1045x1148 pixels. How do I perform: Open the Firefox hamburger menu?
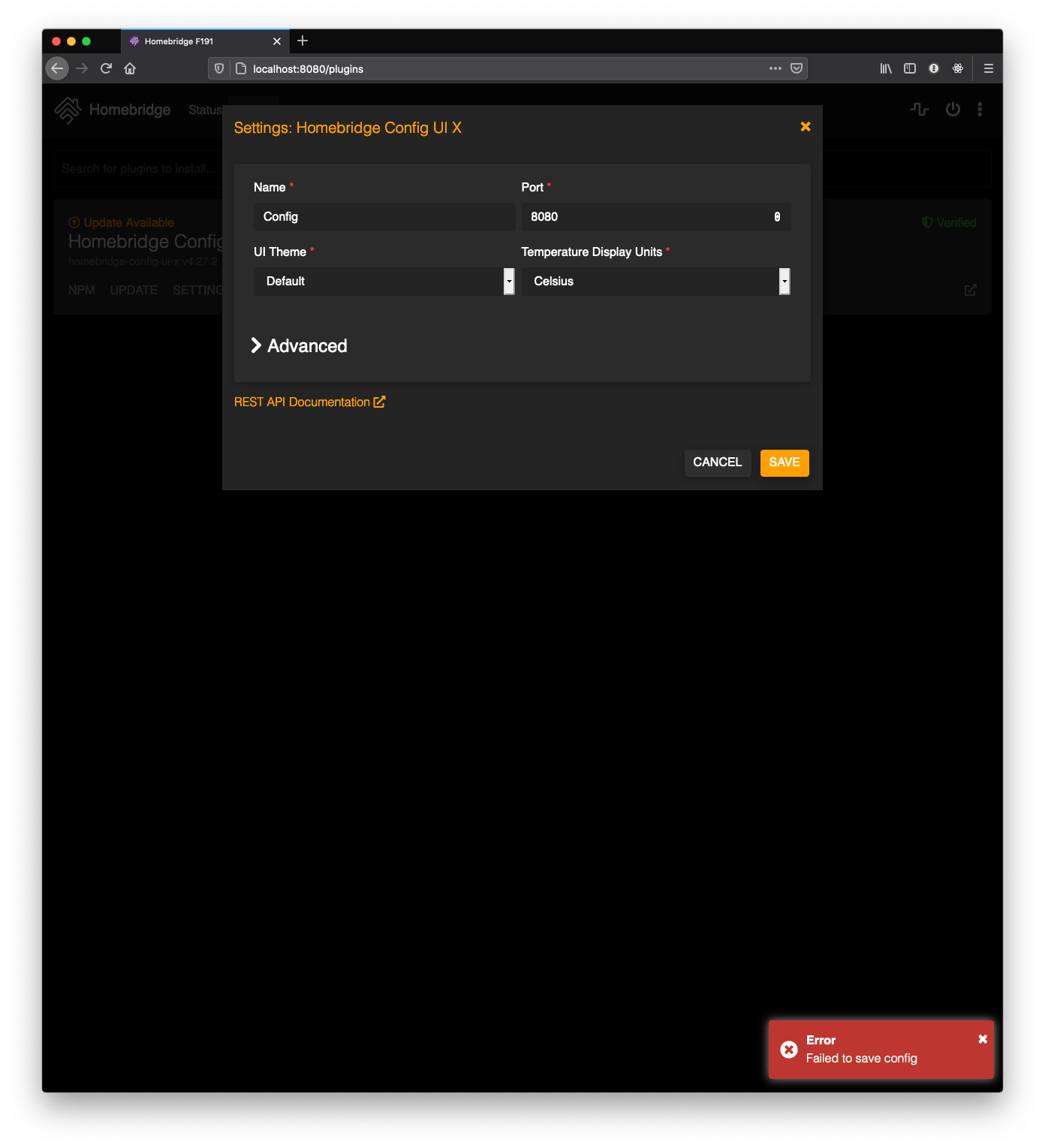(988, 68)
